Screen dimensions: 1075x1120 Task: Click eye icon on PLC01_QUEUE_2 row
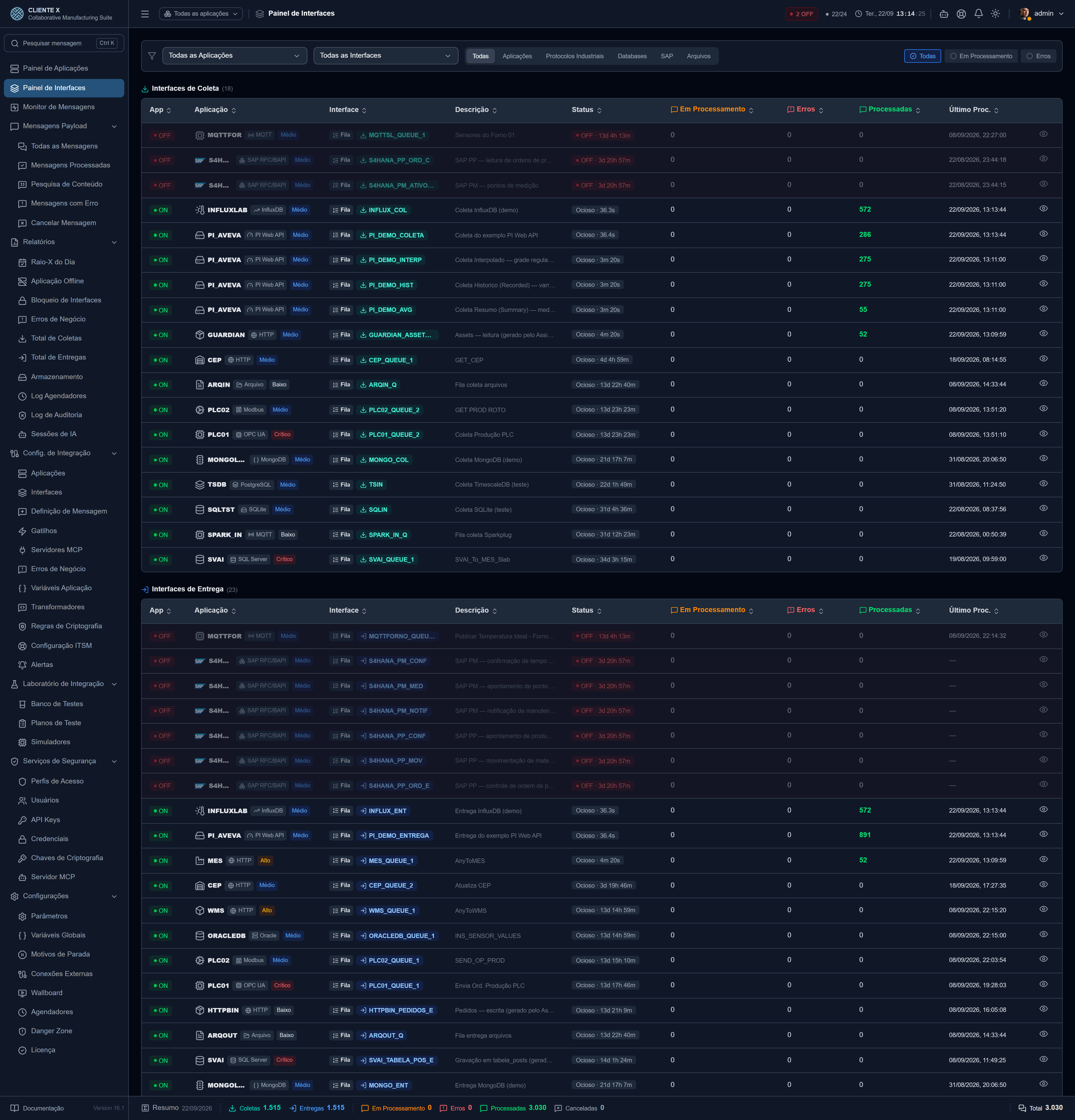coord(1043,434)
